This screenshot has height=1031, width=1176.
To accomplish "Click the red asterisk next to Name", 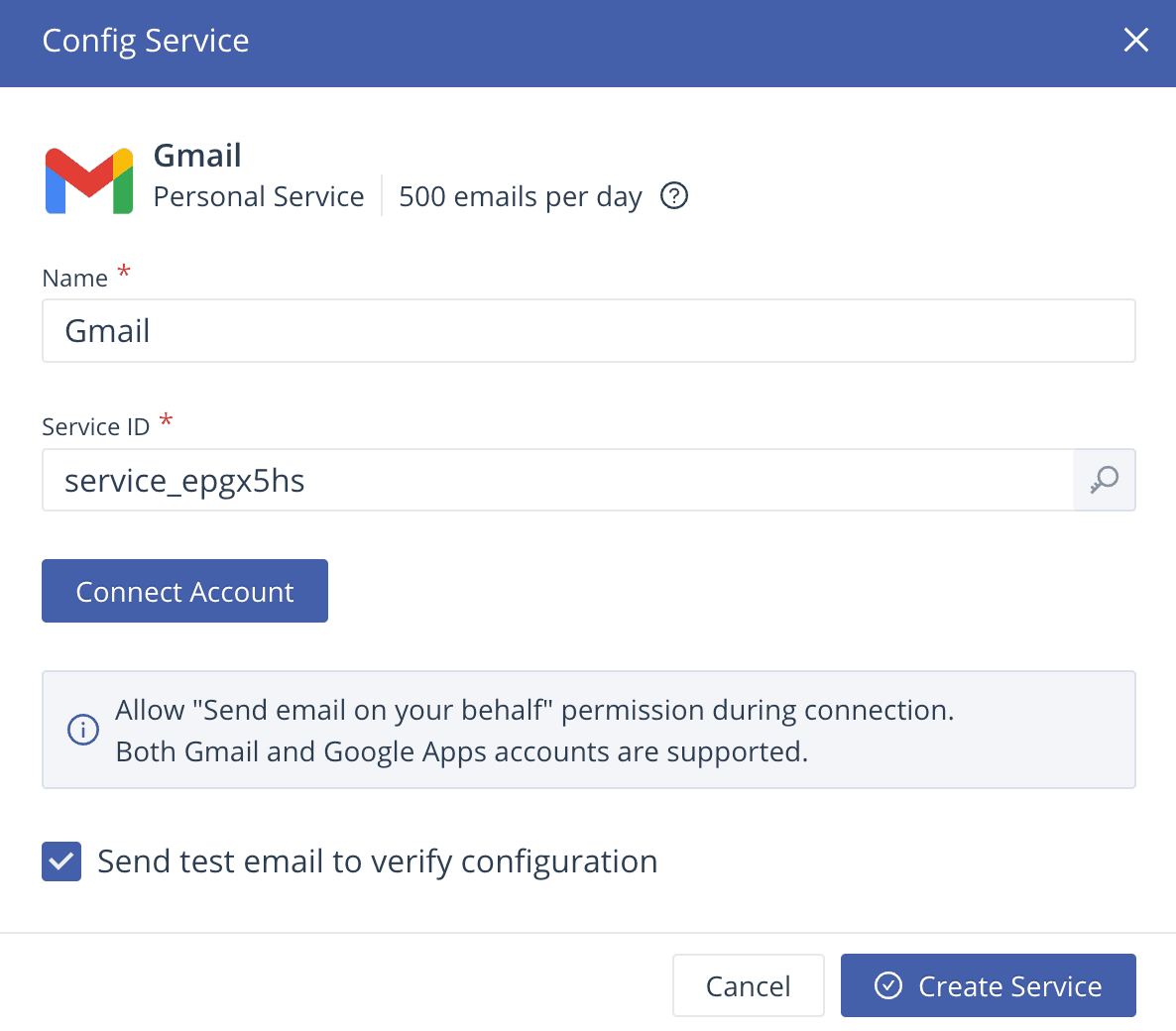I will 124,270.
